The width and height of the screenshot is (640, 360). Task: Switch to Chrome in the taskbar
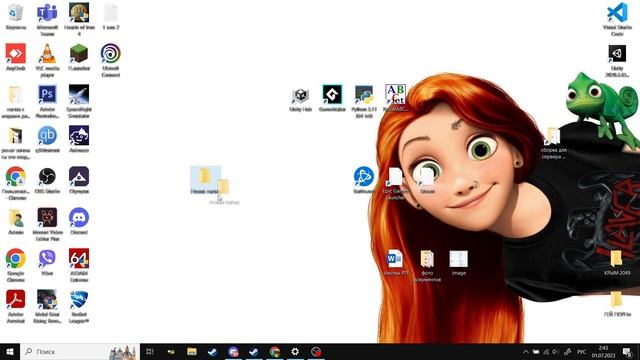coord(275,351)
